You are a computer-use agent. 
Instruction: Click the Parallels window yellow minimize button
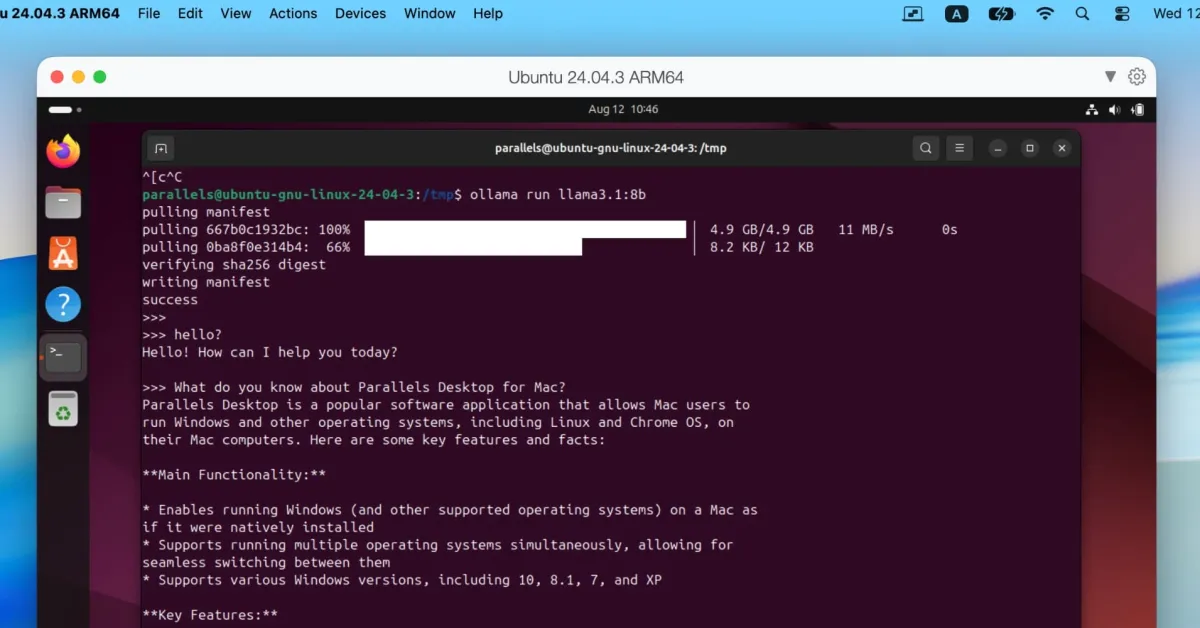78,77
